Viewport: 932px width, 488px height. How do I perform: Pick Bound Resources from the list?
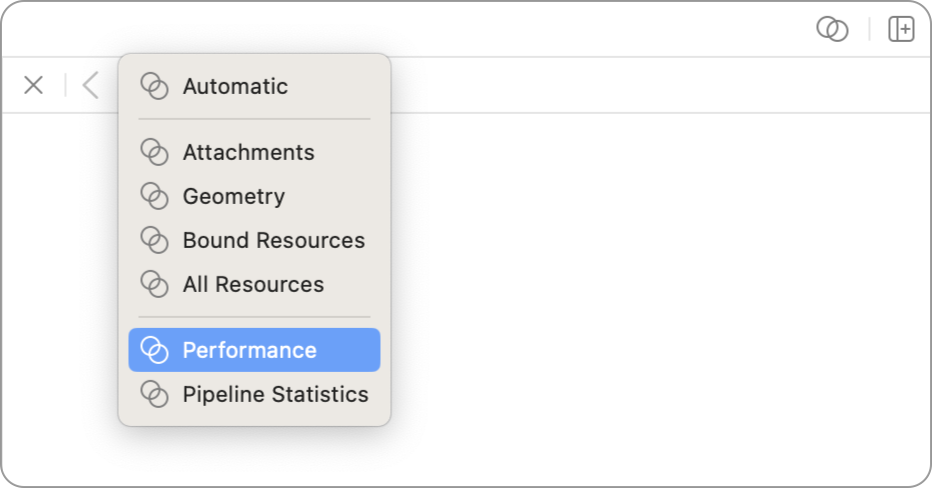click(273, 241)
